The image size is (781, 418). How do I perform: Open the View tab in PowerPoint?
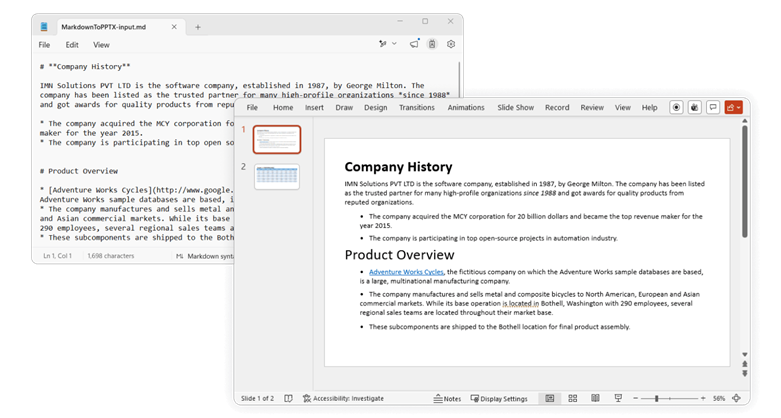click(x=623, y=108)
